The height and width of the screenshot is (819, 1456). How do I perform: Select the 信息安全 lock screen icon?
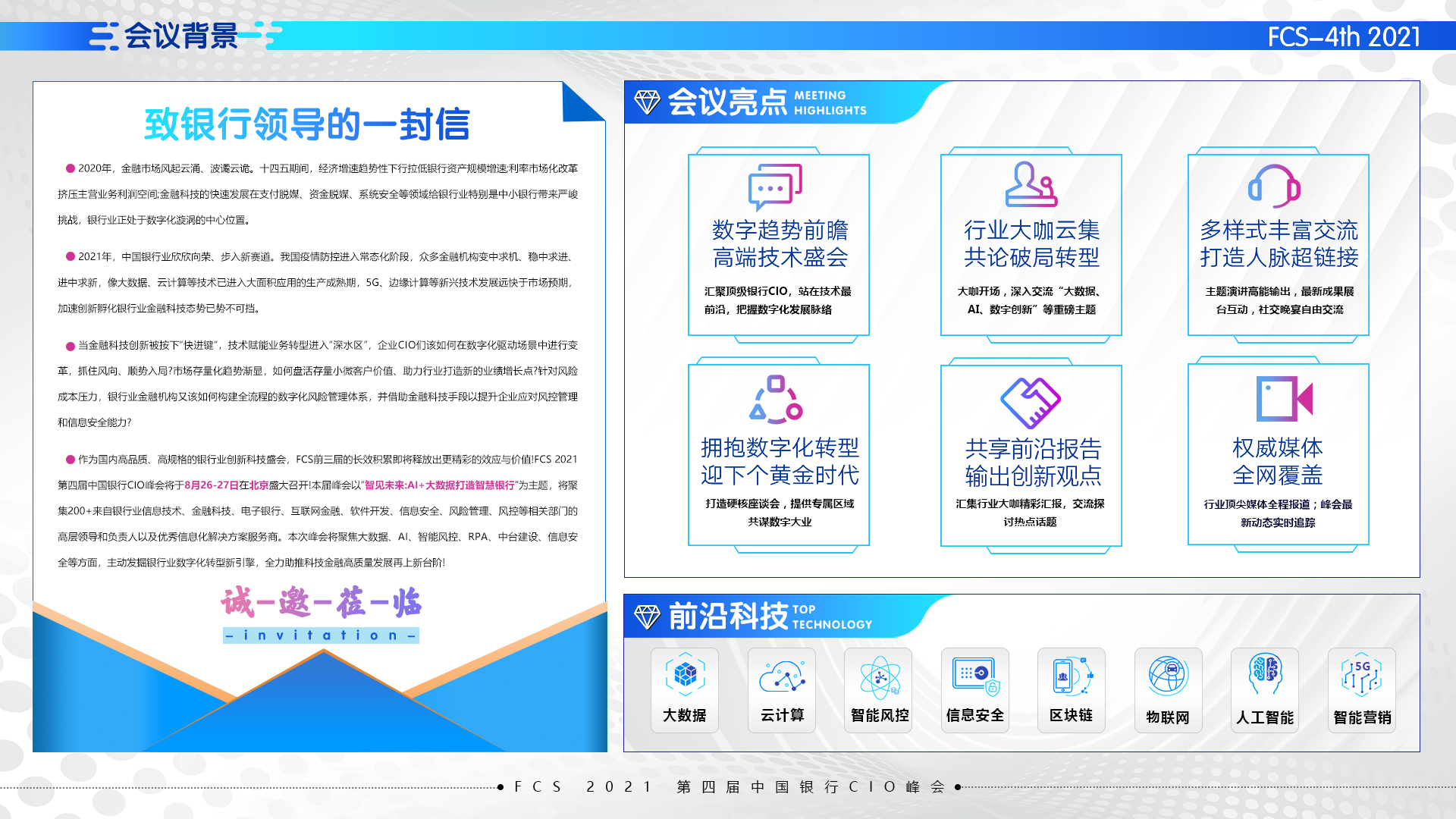(x=976, y=676)
